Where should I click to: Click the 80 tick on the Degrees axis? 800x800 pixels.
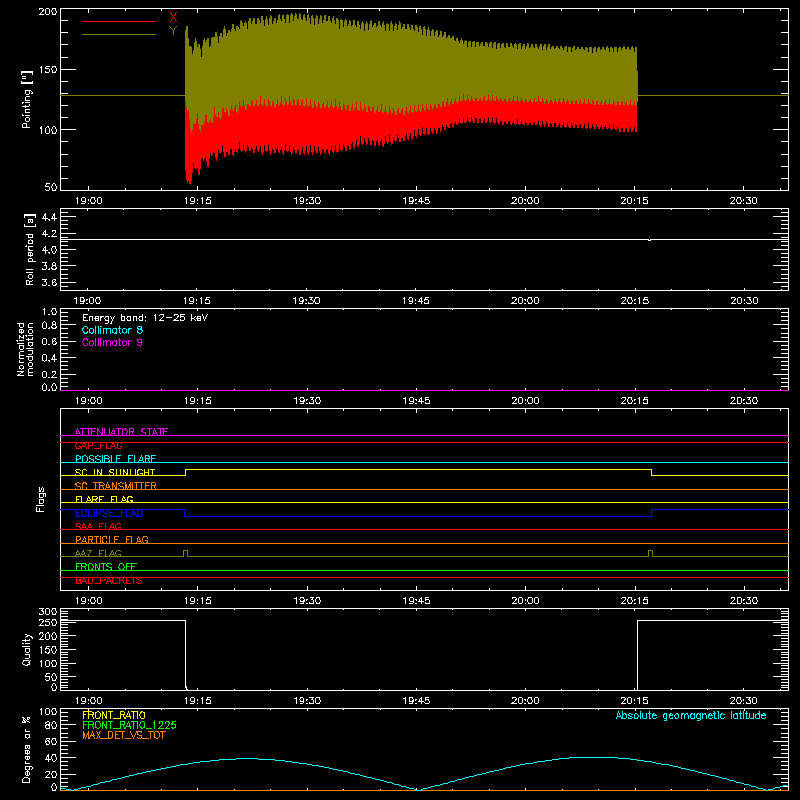tap(51, 725)
